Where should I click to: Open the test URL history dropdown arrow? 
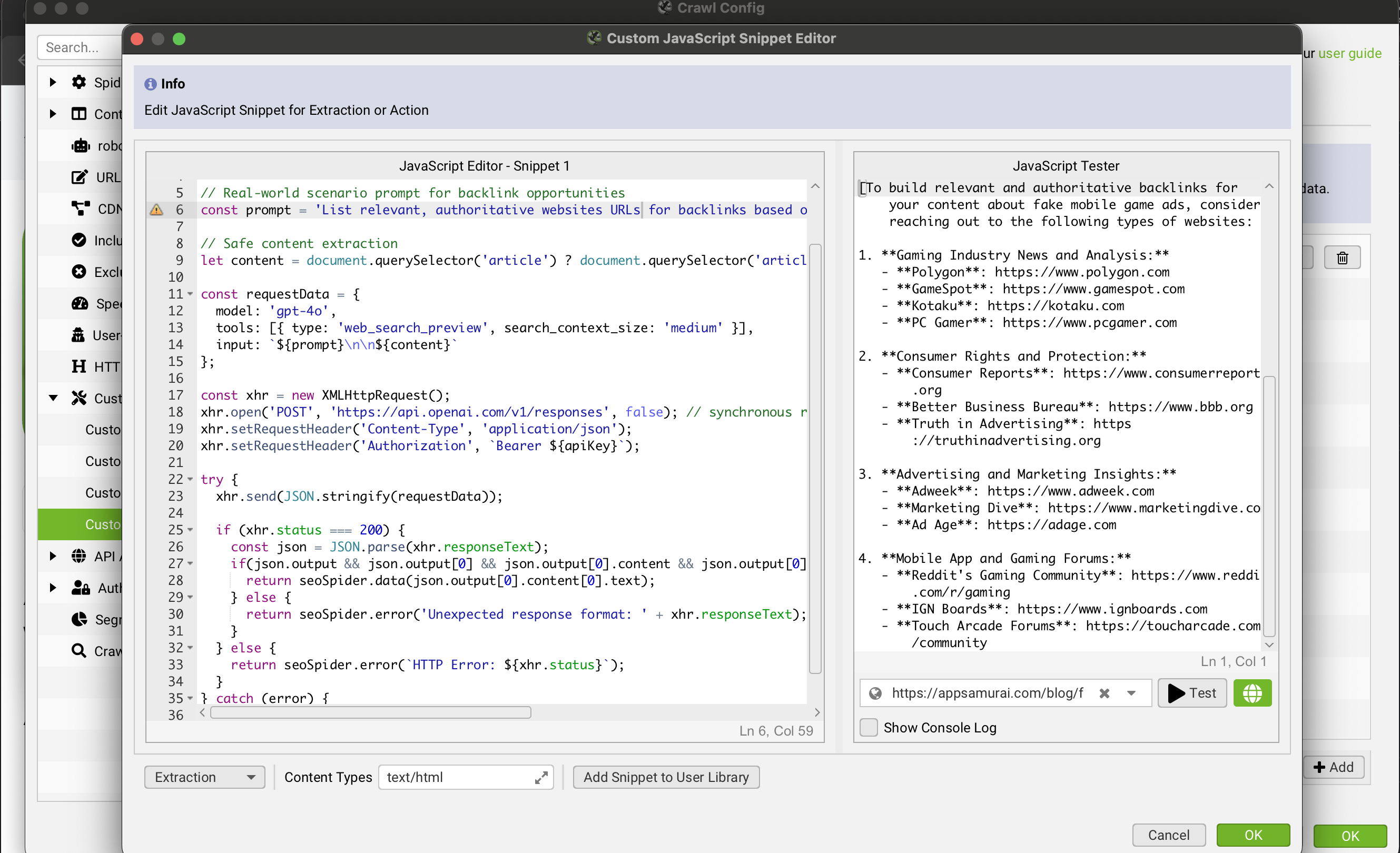pos(1131,693)
